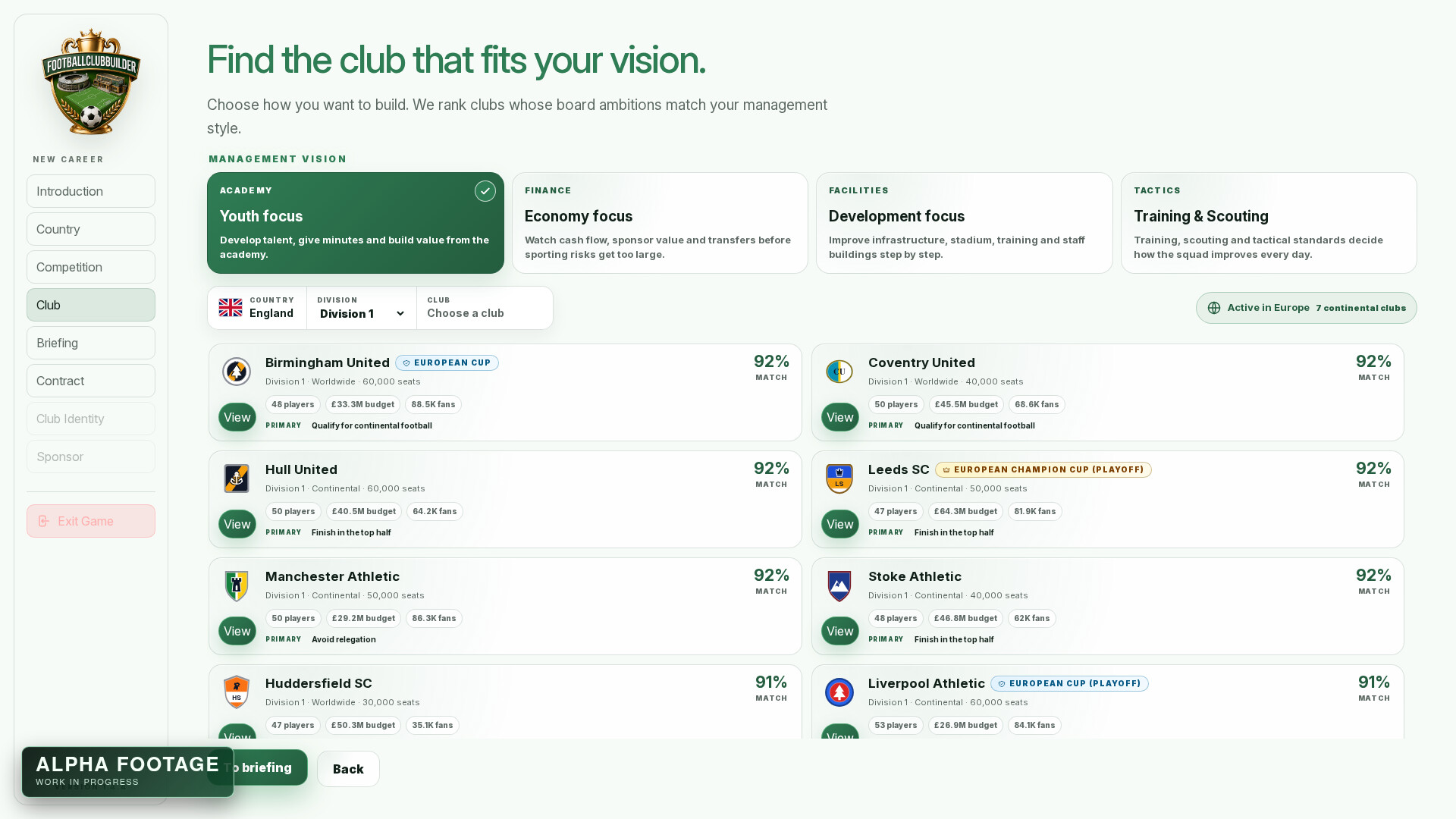1456x819 pixels.
Task: Open the Country England selector
Action: coord(257,308)
